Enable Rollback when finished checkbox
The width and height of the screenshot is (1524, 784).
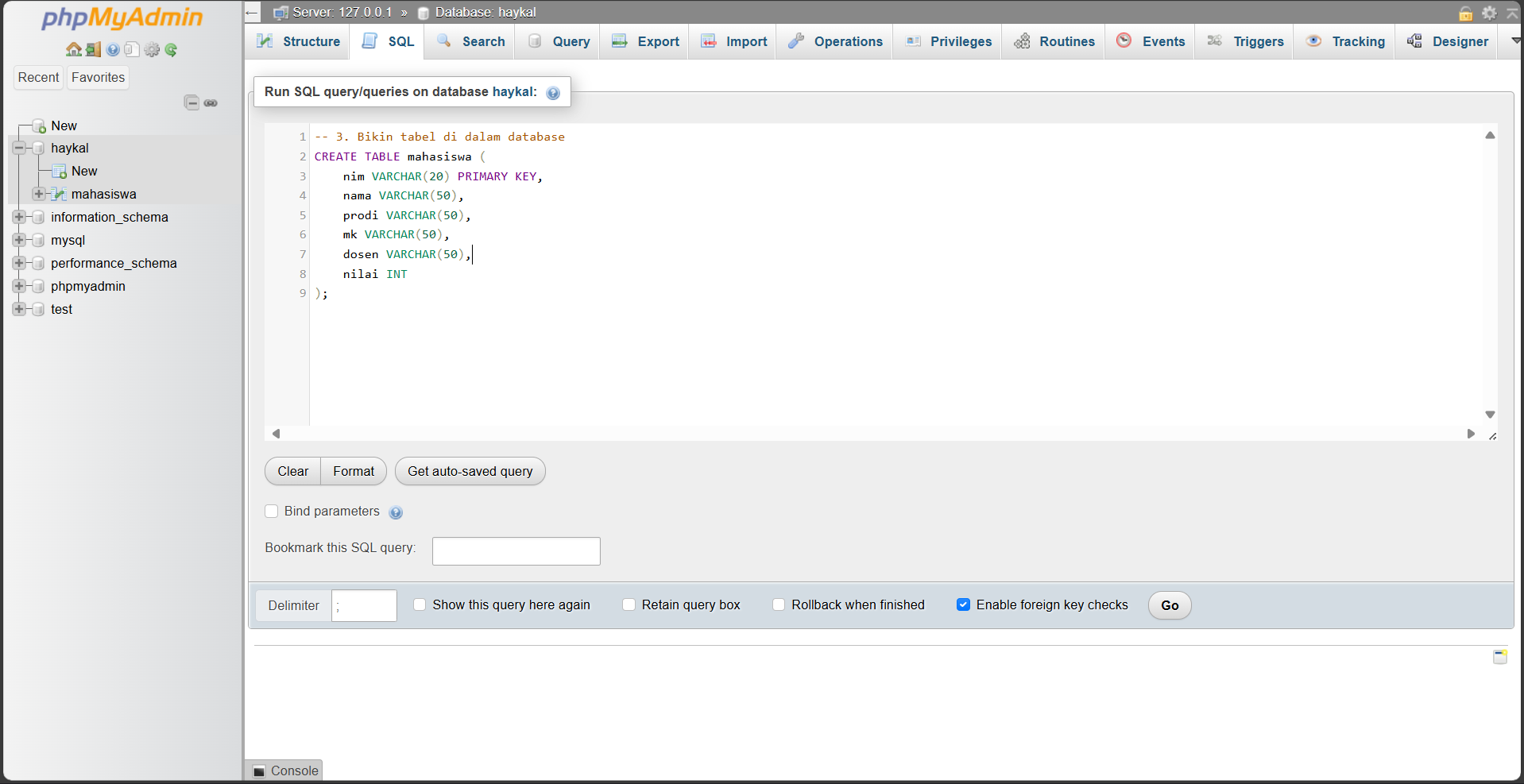point(779,604)
